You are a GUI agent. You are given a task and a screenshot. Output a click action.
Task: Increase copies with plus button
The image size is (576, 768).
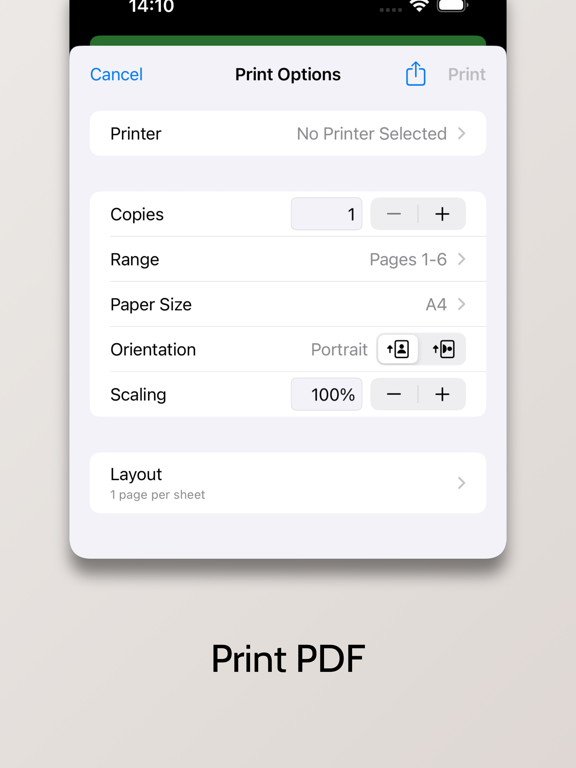click(442, 214)
